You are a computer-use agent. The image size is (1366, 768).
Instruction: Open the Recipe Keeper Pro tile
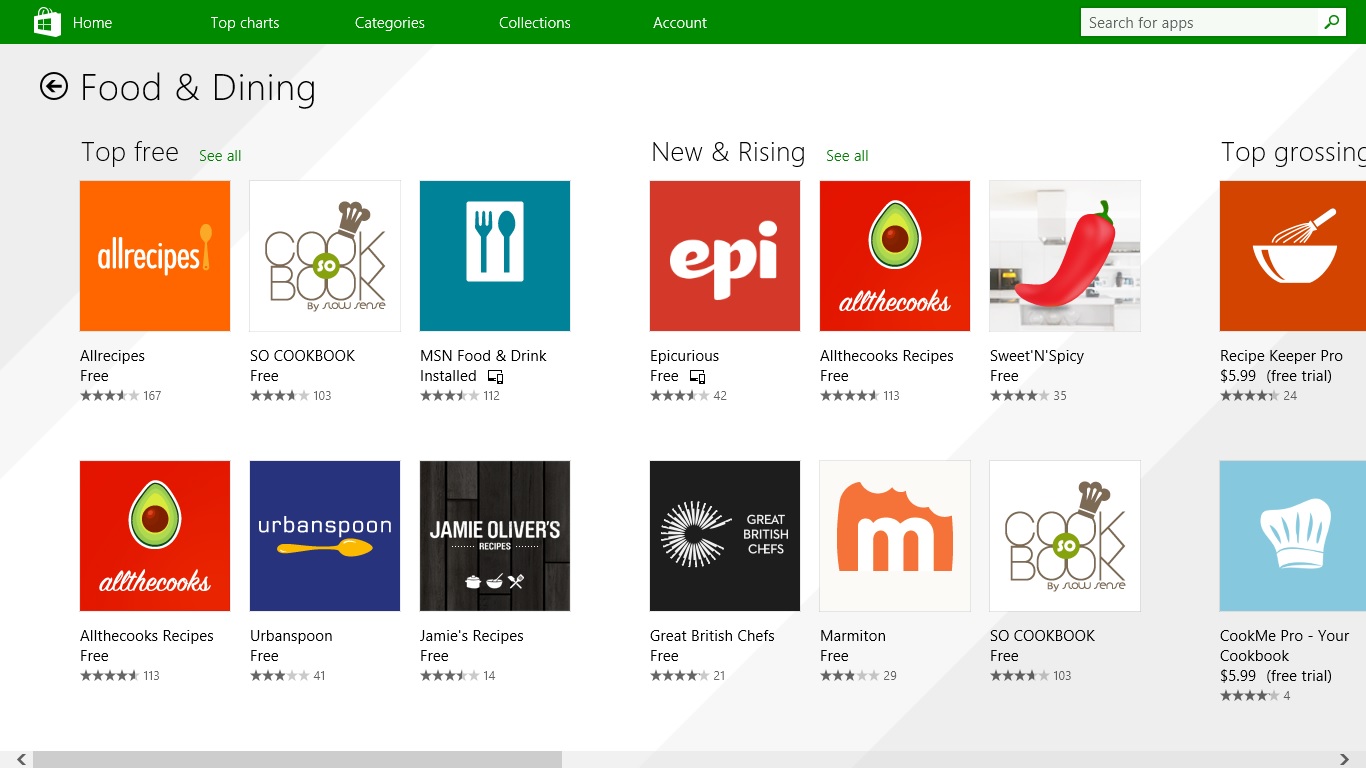click(1293, 256)
